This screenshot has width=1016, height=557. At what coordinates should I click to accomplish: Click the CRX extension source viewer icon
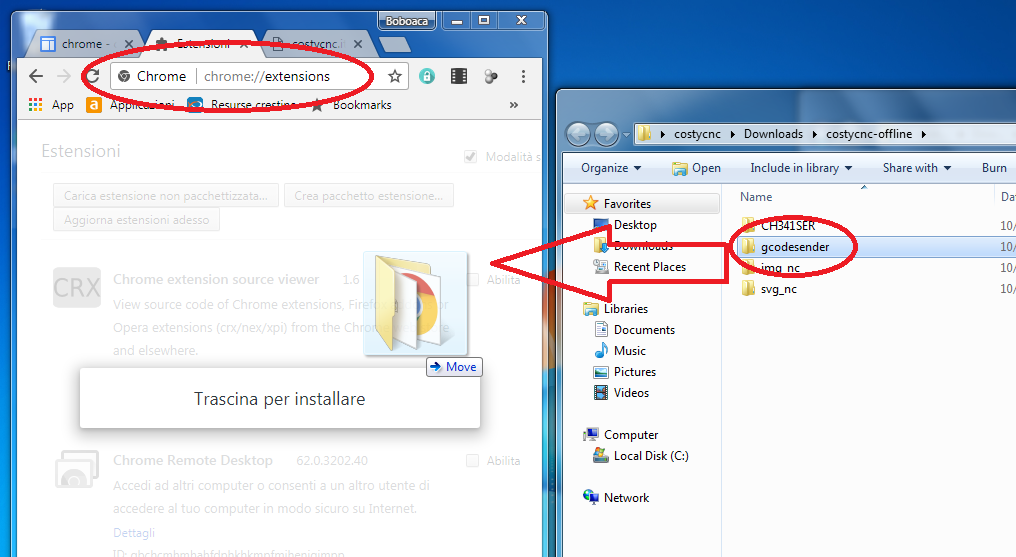(77, 288)
